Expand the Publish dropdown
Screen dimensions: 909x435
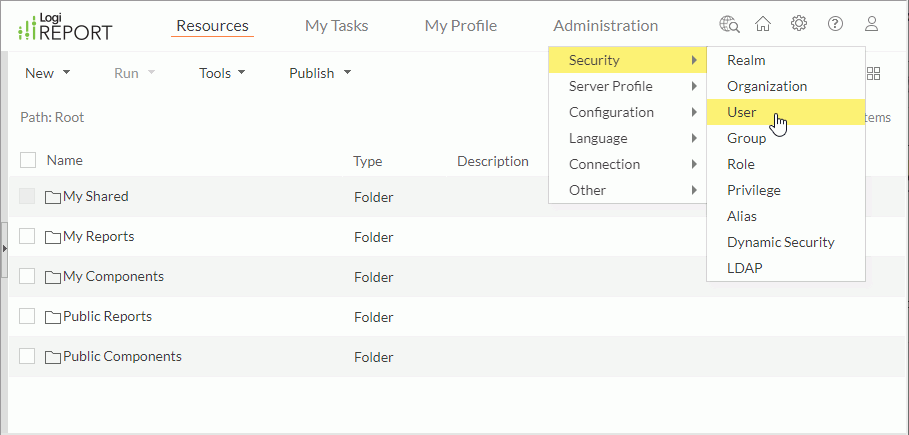[320, 73]
